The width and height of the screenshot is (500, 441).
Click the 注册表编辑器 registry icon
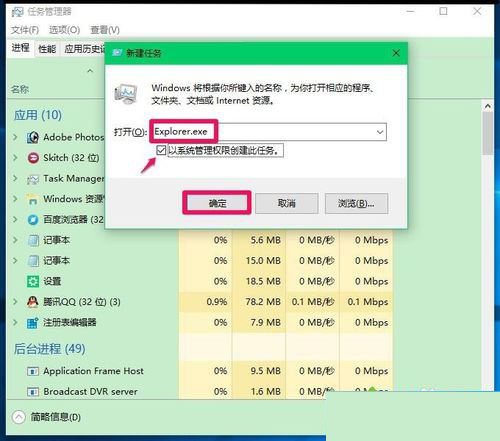coord(33,323)
